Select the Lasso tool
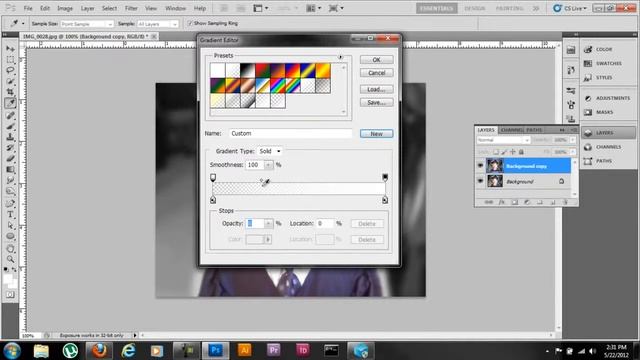Image resolution: width=640 pixels, height=360 pixels. pos(10,70)
